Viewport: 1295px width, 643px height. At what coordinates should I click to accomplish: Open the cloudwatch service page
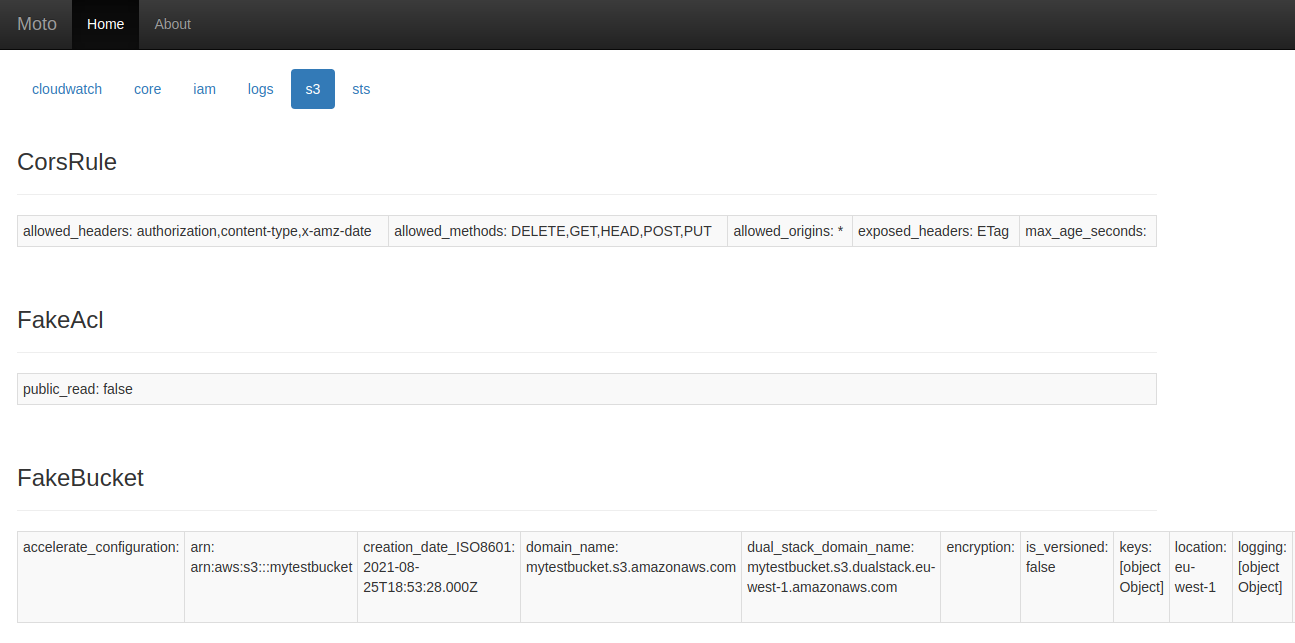coord(67,89)
